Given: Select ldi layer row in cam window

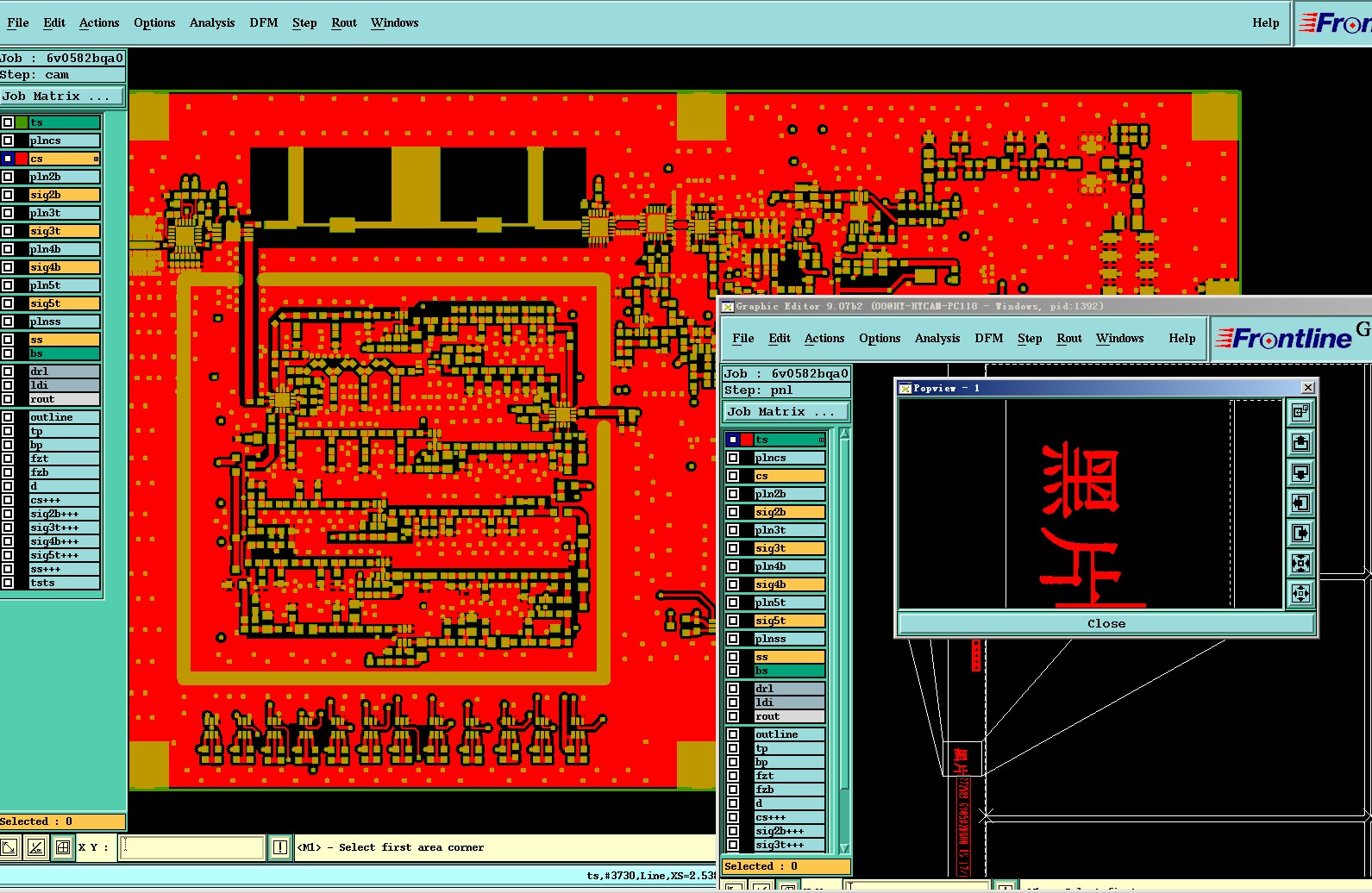Looking at the screenshot, I should 64,385.
